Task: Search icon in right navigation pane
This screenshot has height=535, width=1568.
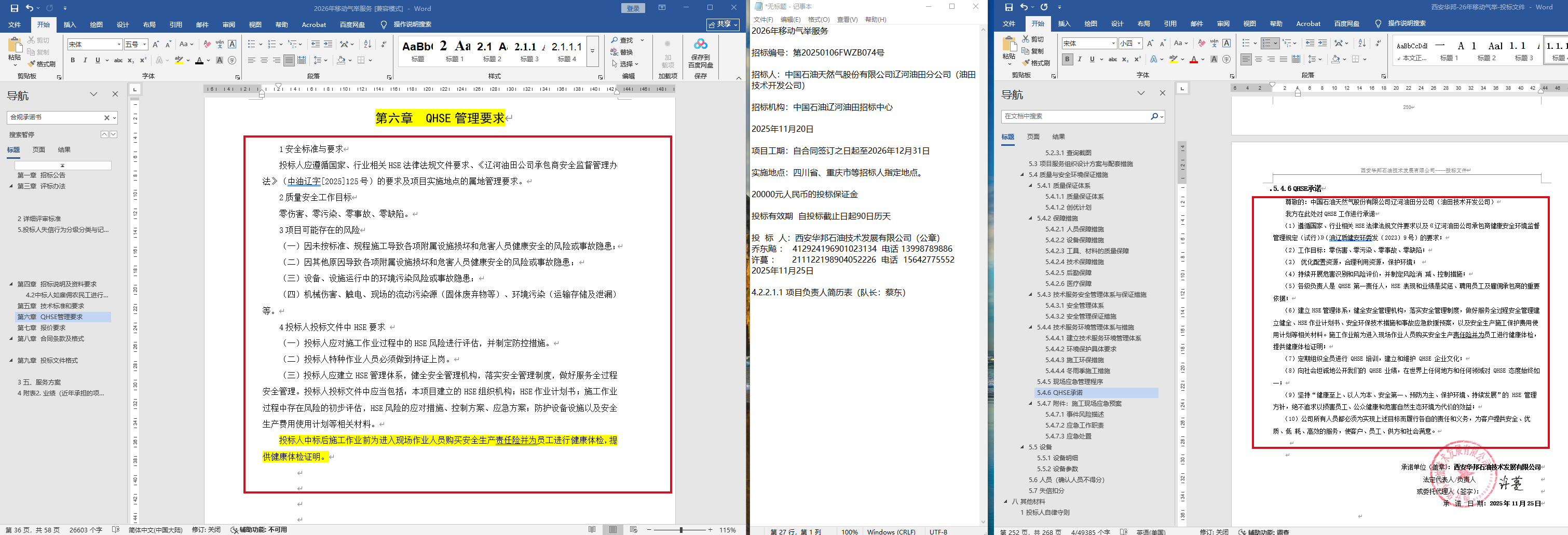Action: (x=1154, y=116)
